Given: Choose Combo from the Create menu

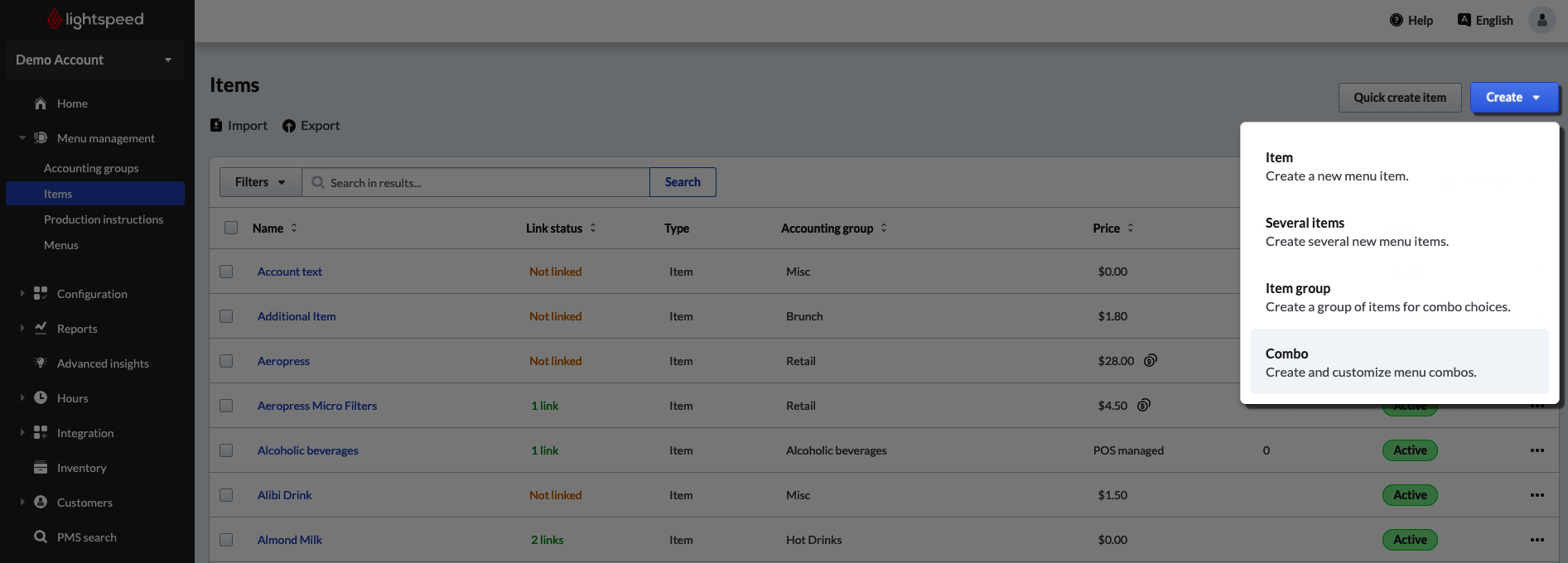Looking at the screenshot, I should [x=1399, y=362].
